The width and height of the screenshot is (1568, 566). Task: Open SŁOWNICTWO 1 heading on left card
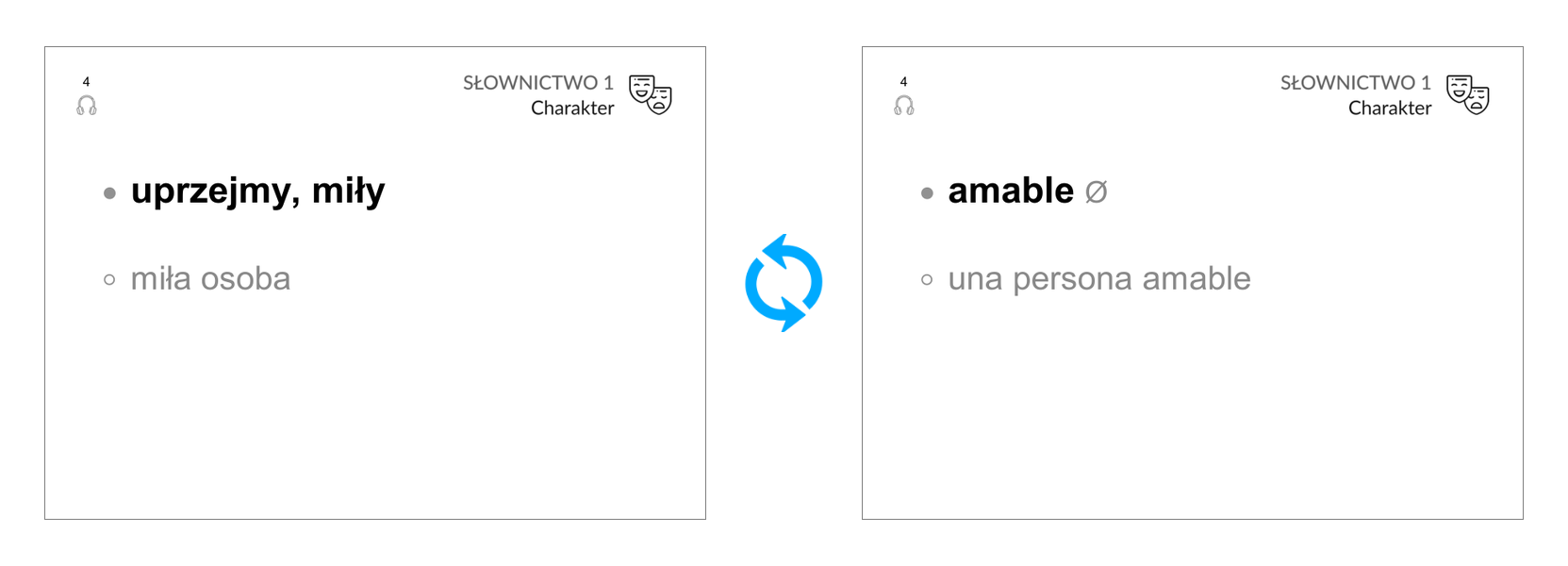pos(538,83)
